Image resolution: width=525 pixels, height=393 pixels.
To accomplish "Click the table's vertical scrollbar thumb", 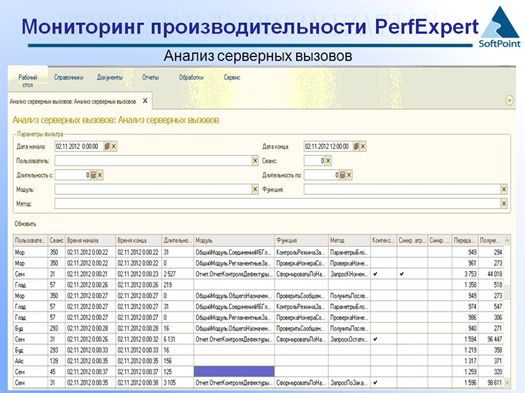I will click(x=507, y=292).
